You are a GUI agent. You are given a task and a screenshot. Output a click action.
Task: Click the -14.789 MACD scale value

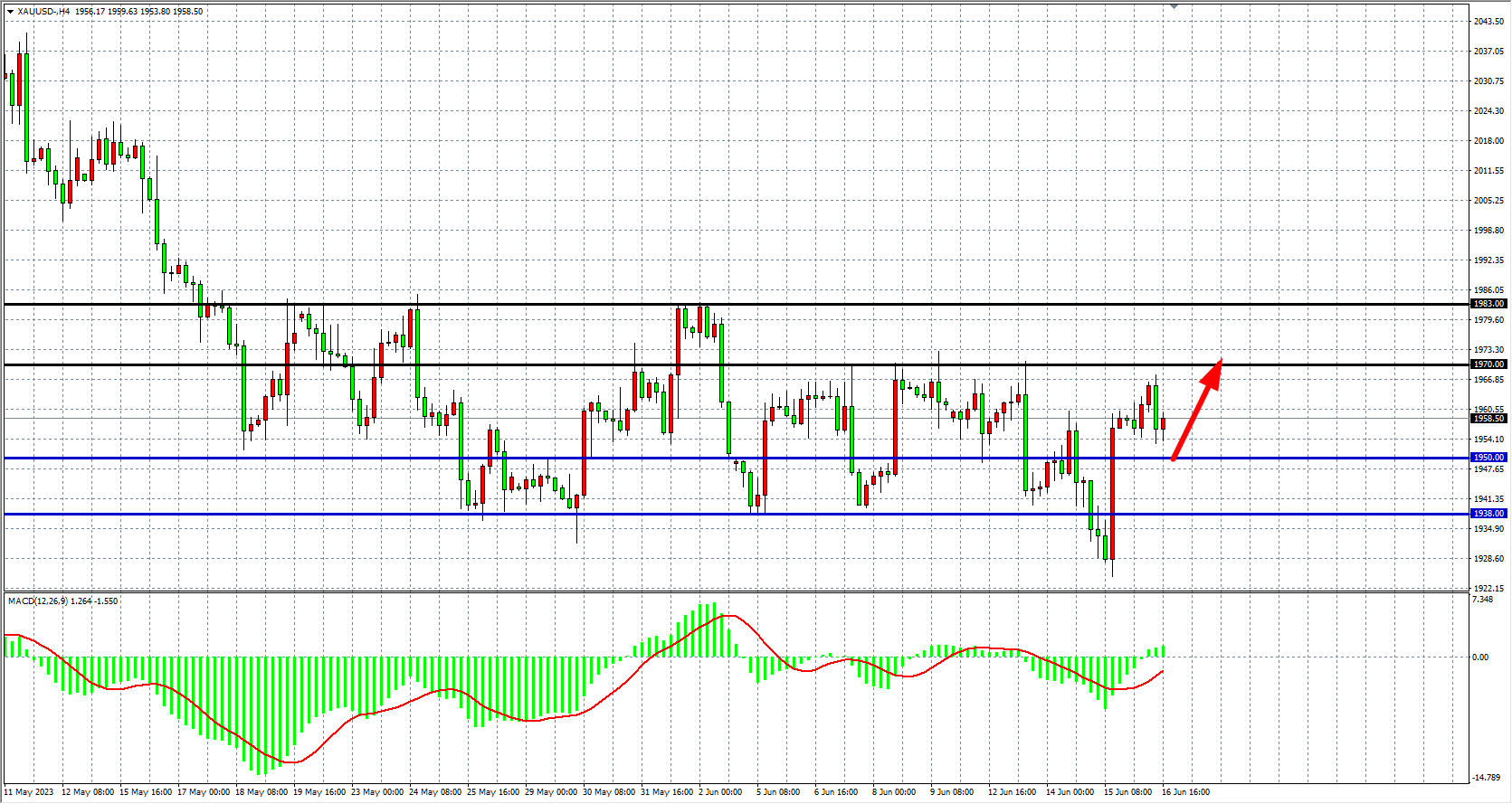[x=1486, y=778]
